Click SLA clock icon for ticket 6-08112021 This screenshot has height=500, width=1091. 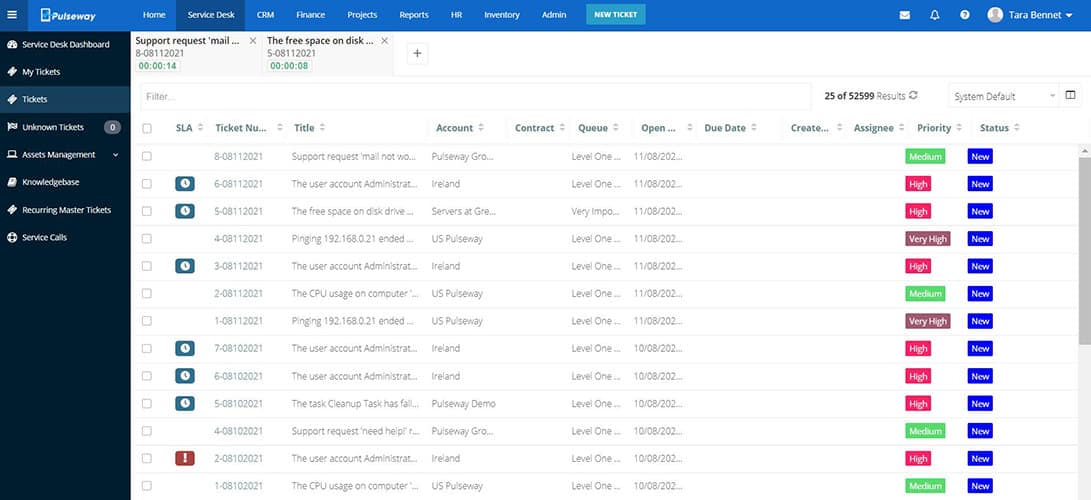[x=184, y=184]
